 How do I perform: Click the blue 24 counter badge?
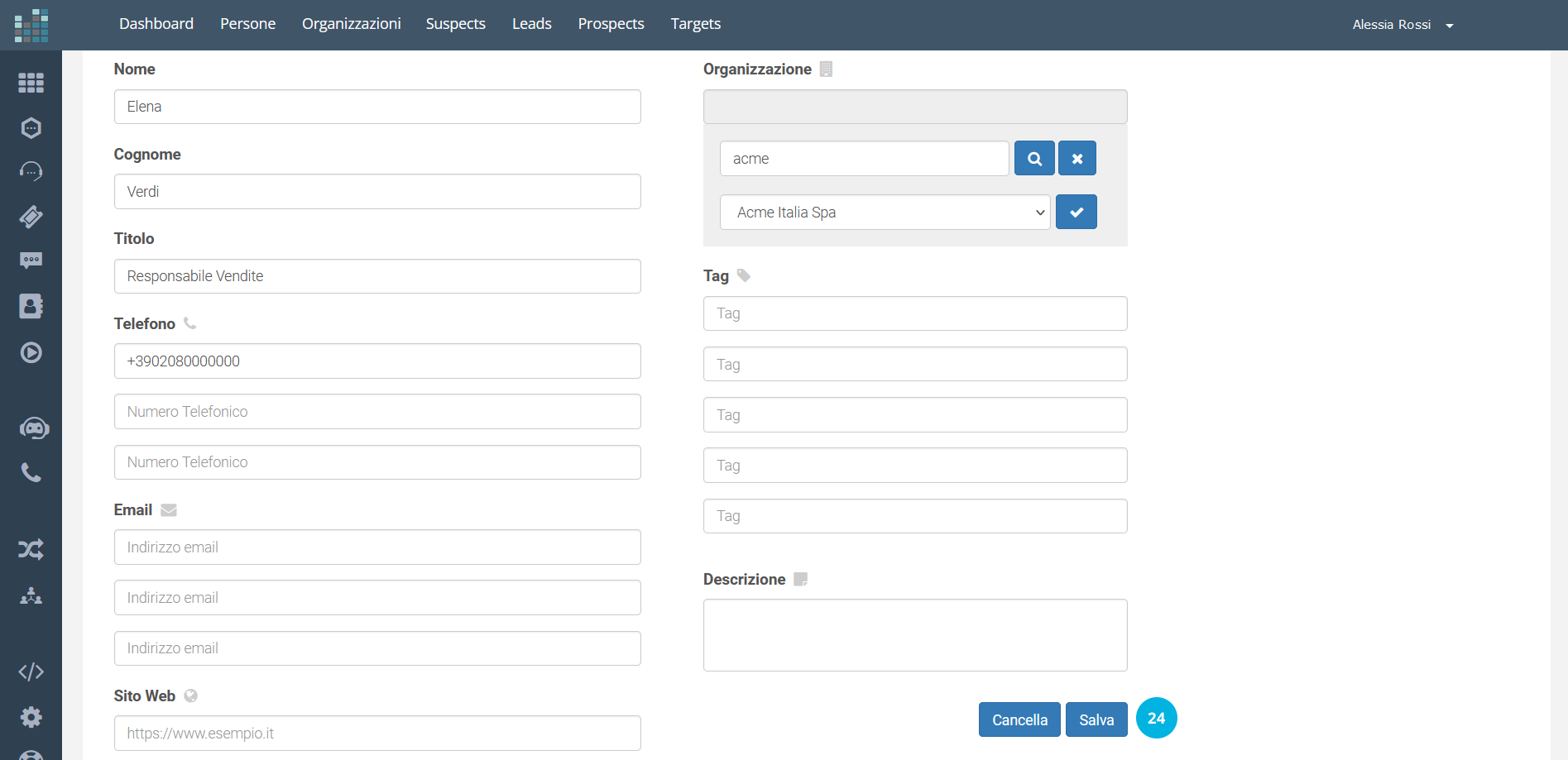click(1156, 718)
